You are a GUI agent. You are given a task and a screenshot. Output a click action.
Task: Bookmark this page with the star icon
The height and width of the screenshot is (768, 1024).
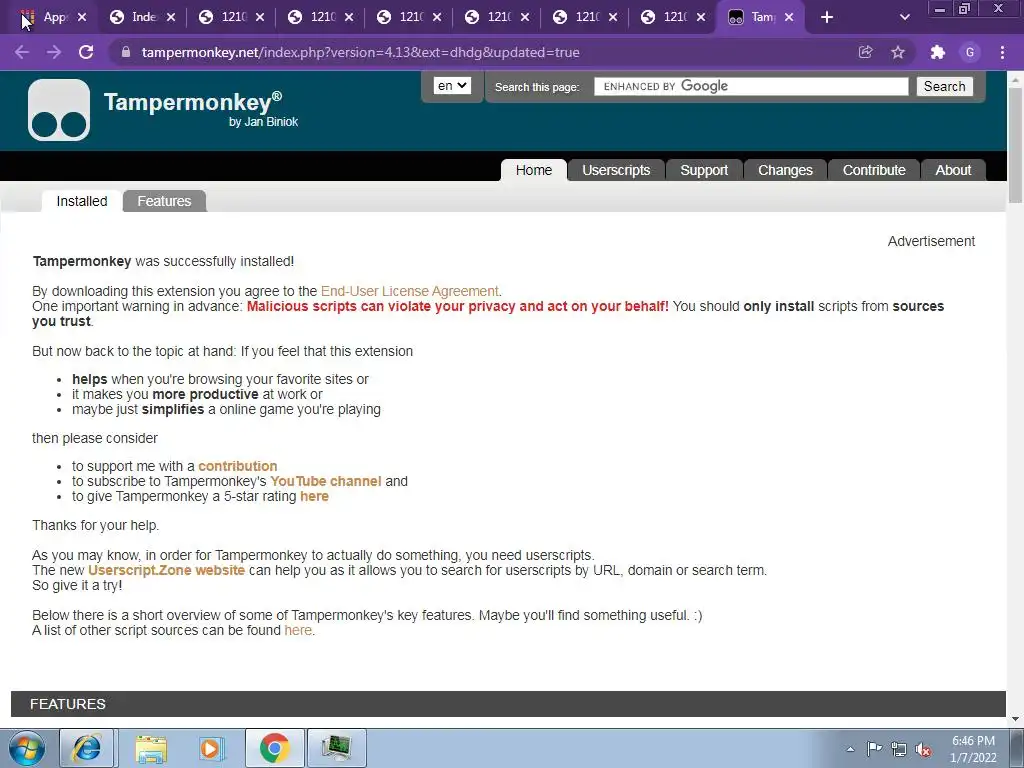[898, 52]
